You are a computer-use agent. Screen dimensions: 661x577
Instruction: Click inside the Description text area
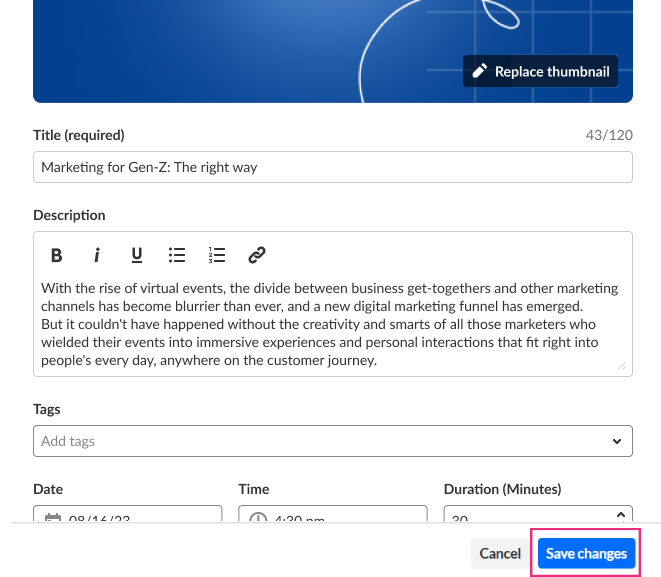pos(333,324)
